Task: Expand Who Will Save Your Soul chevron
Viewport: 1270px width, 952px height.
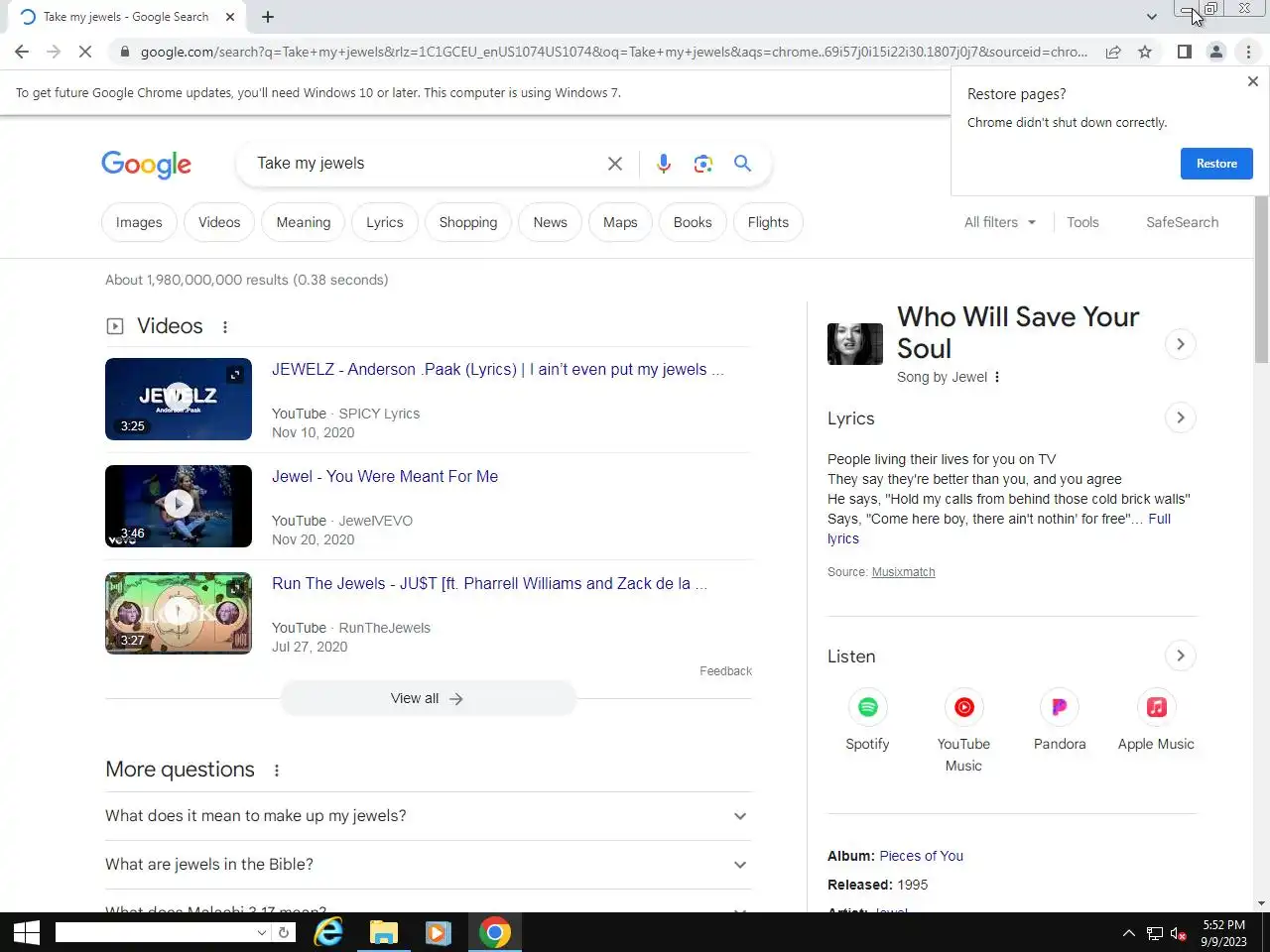Action: pos(1180,344)
